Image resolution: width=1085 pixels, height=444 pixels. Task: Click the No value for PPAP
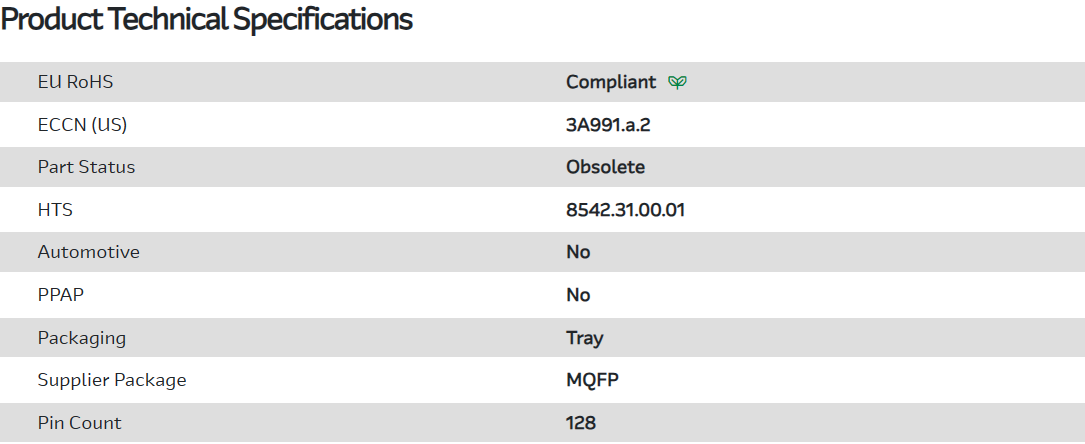pos(578,295)
